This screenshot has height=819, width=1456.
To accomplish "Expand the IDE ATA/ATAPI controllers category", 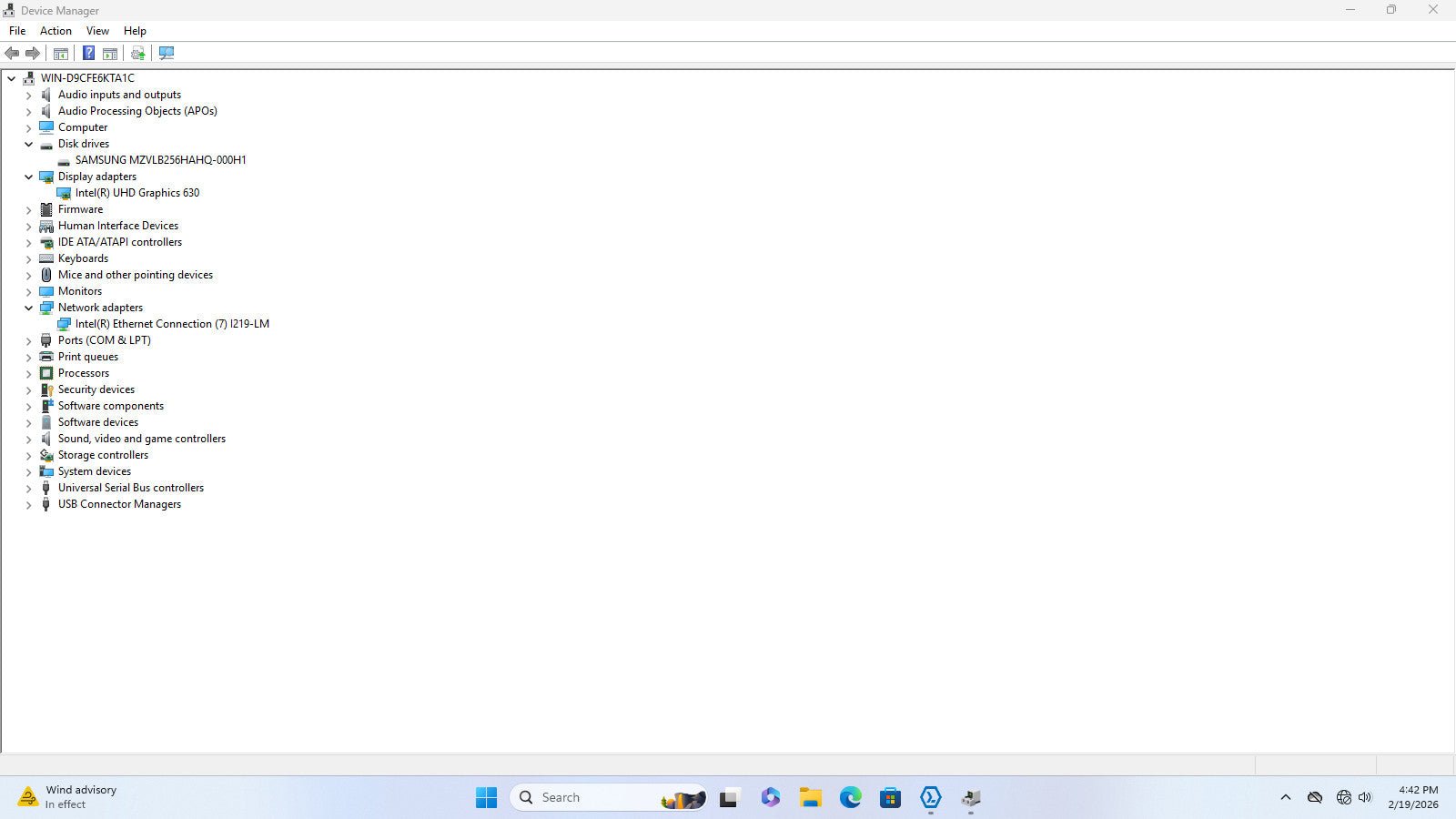I will click(29, 242).
